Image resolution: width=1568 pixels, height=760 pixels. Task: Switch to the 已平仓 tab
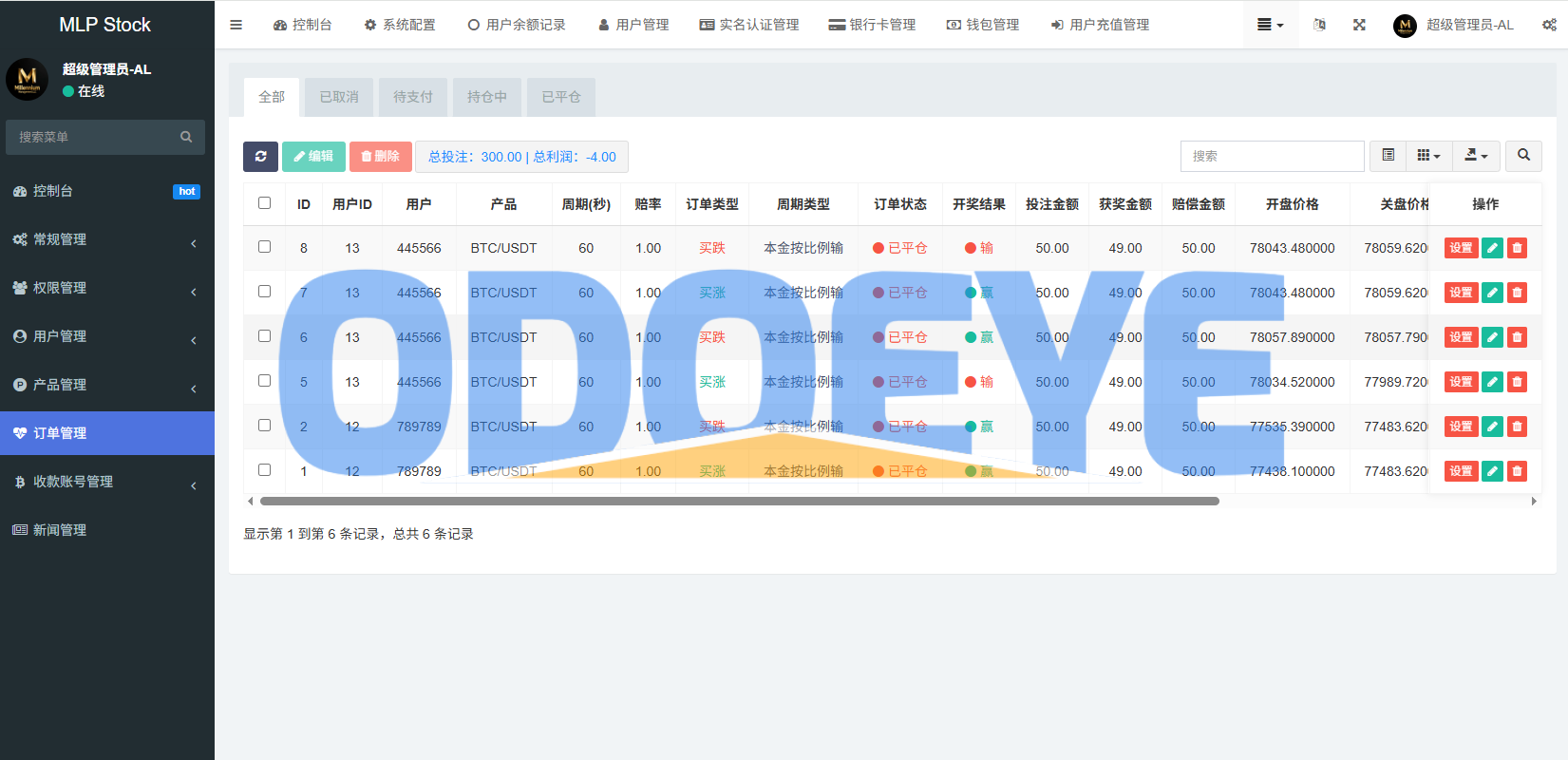pyautogui.click(x=560, y=97)
